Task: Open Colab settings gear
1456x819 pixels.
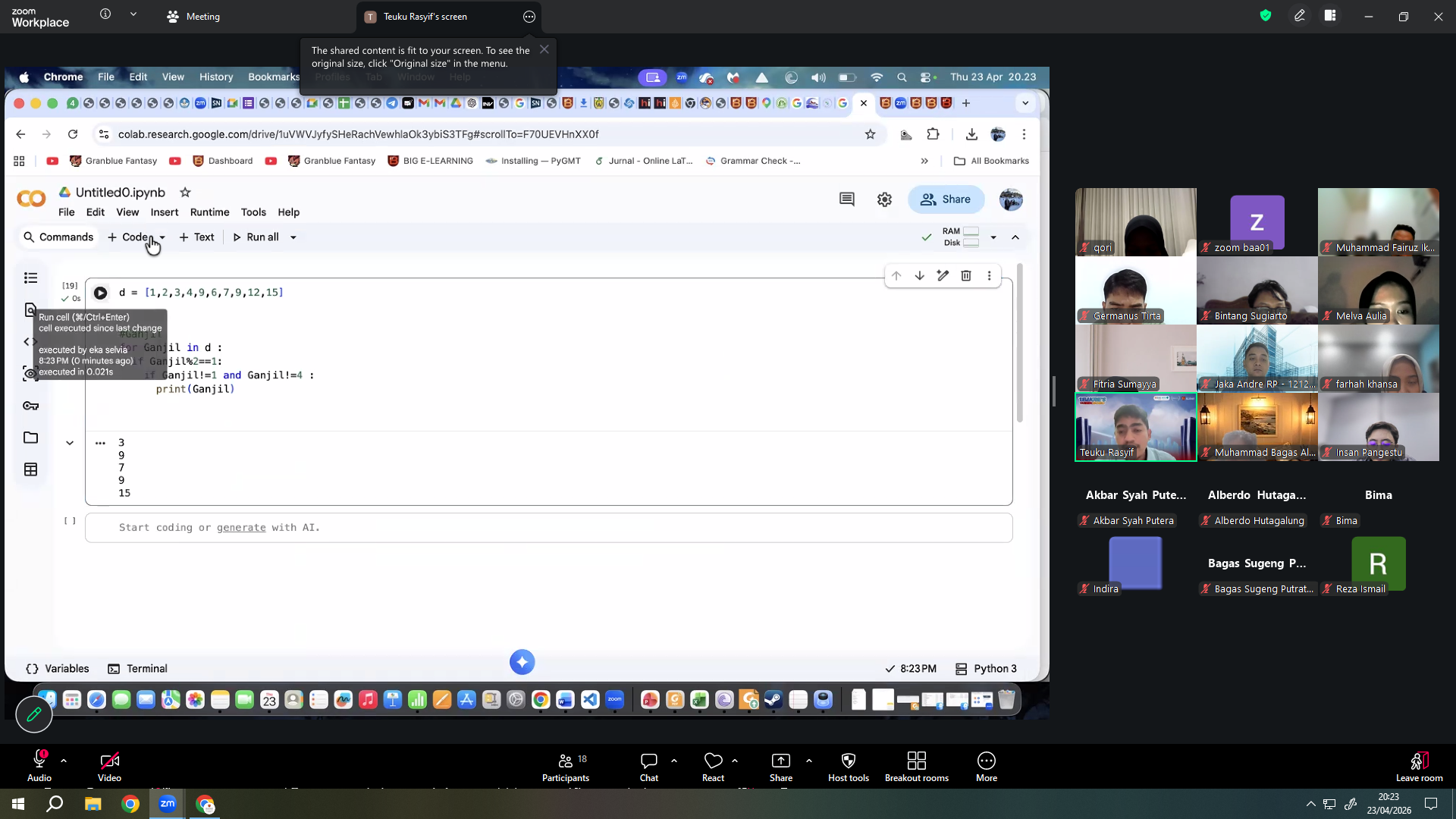Action: point(884,199)
